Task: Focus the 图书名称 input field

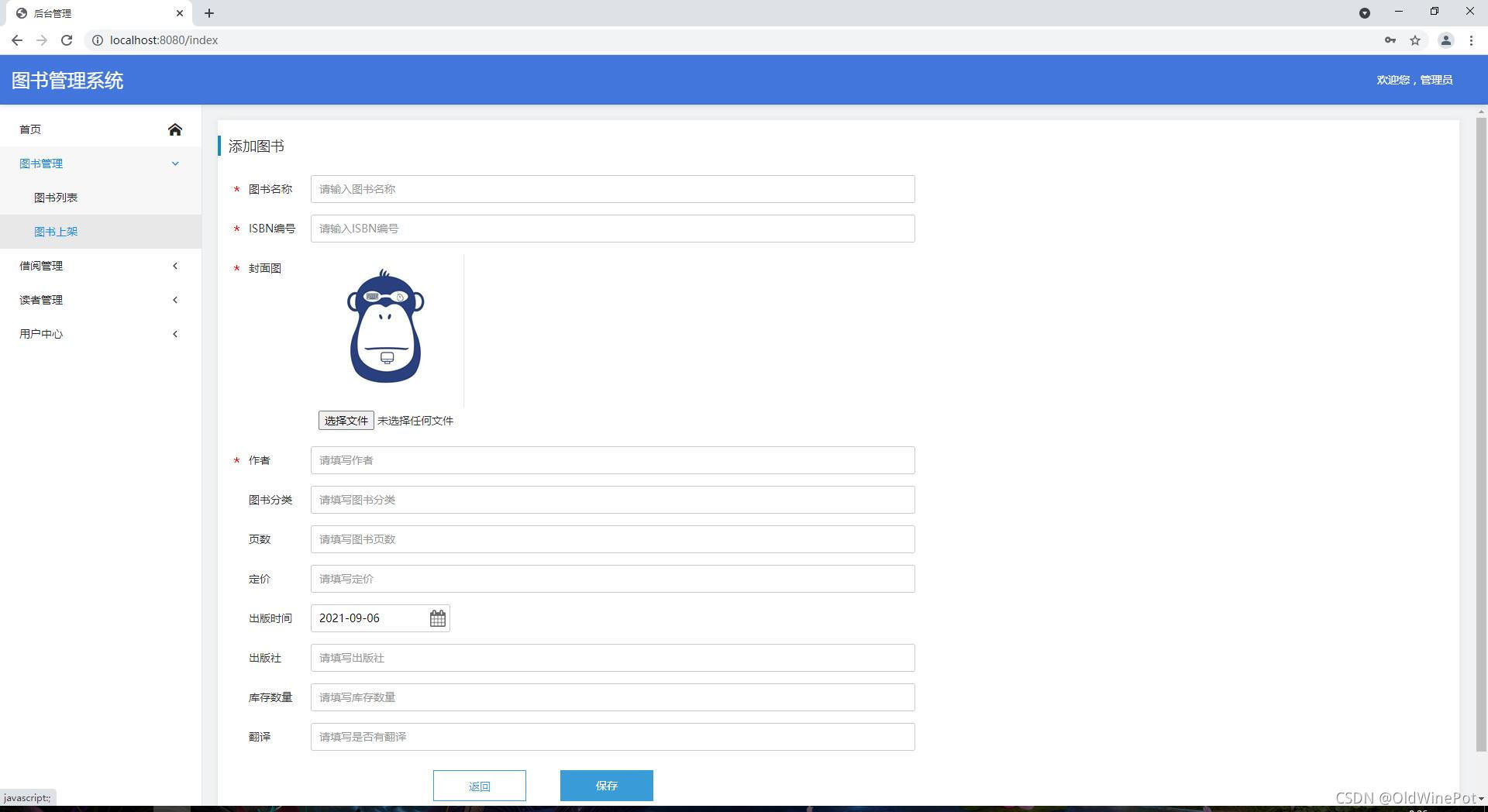Action: coord(613,189)
